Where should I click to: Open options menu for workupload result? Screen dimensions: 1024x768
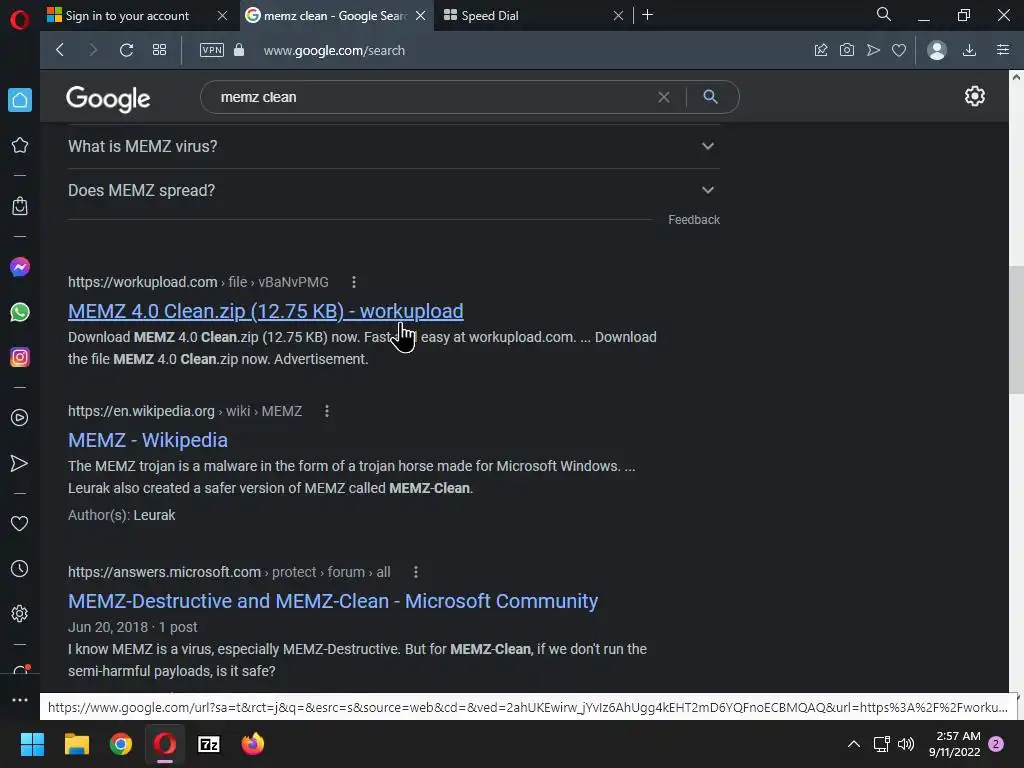tap(354, 282)
